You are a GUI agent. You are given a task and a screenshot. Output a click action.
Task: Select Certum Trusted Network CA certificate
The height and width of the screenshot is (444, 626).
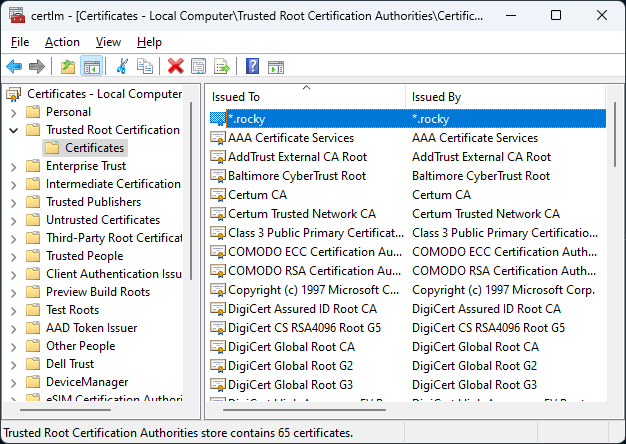click(408, 214)
